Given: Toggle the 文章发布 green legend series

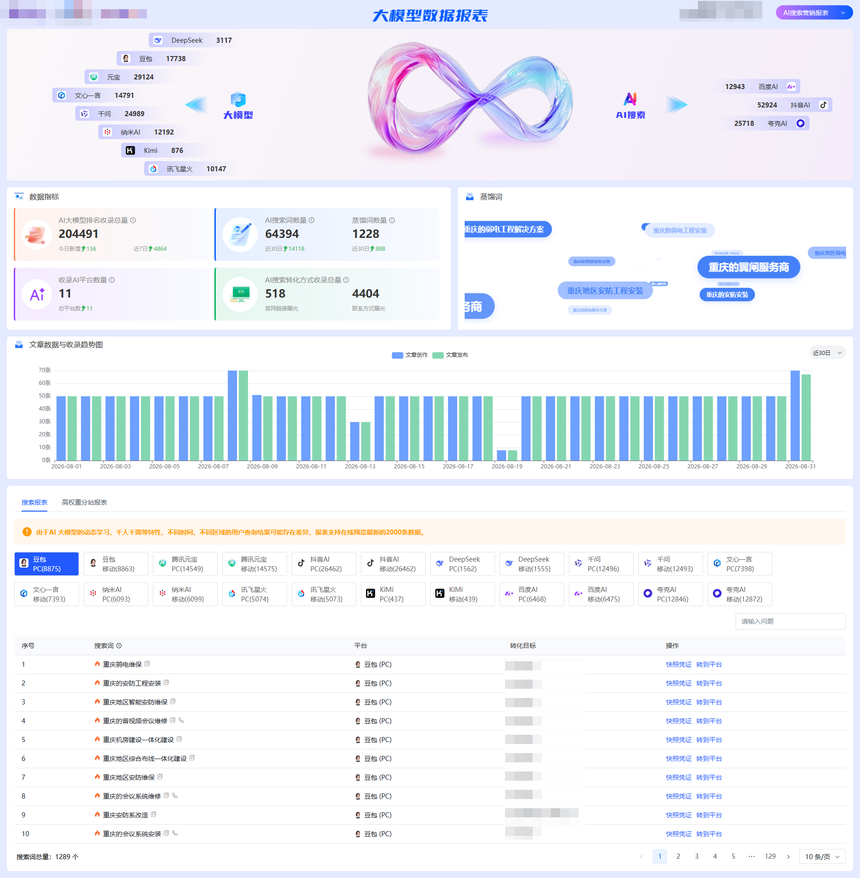Looking at the screenshot, I should [451, 355].
